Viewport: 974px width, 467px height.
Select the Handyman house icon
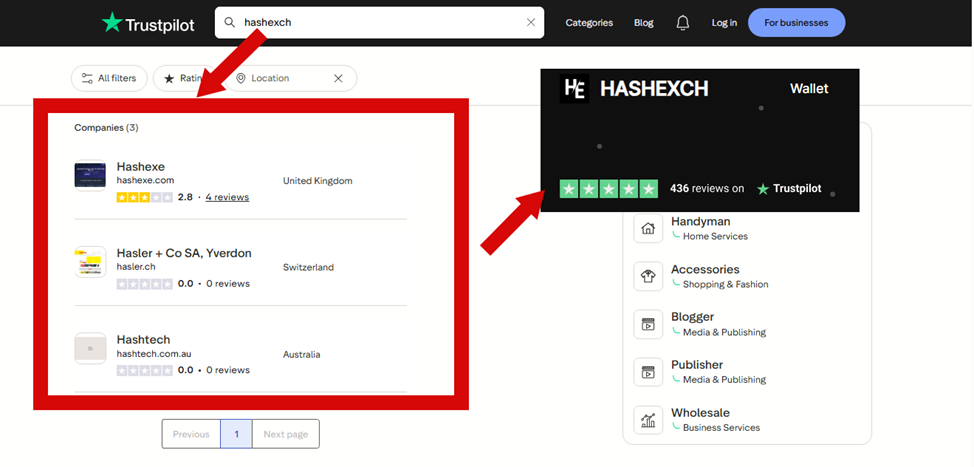(x=648, y=229)
